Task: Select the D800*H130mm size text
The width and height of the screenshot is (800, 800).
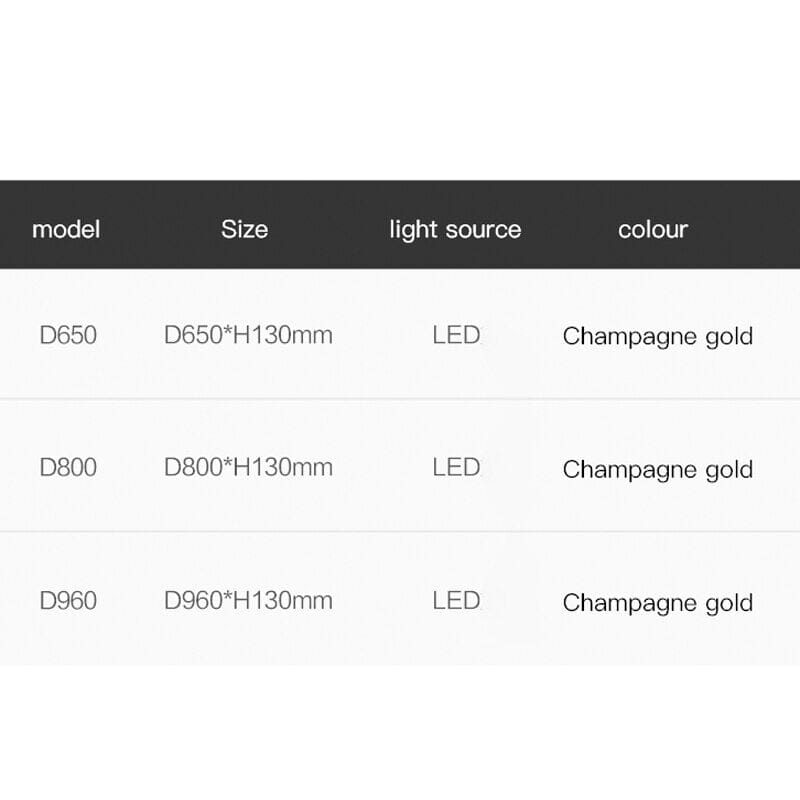Action: click(x=248, y=467)
